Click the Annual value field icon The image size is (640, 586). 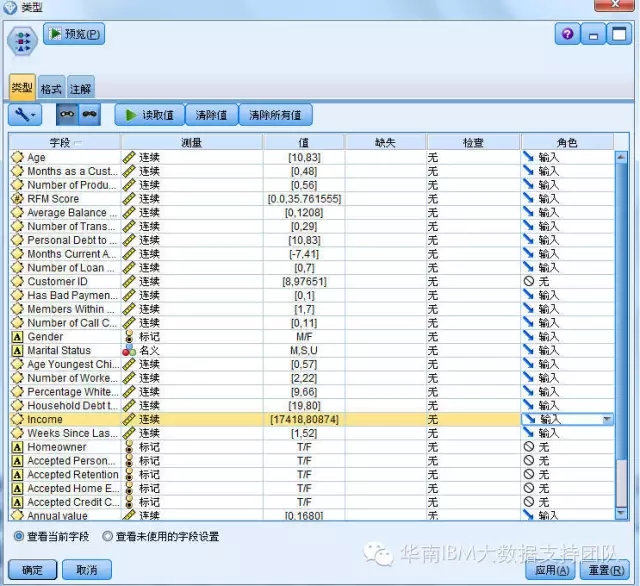(18, 515)
